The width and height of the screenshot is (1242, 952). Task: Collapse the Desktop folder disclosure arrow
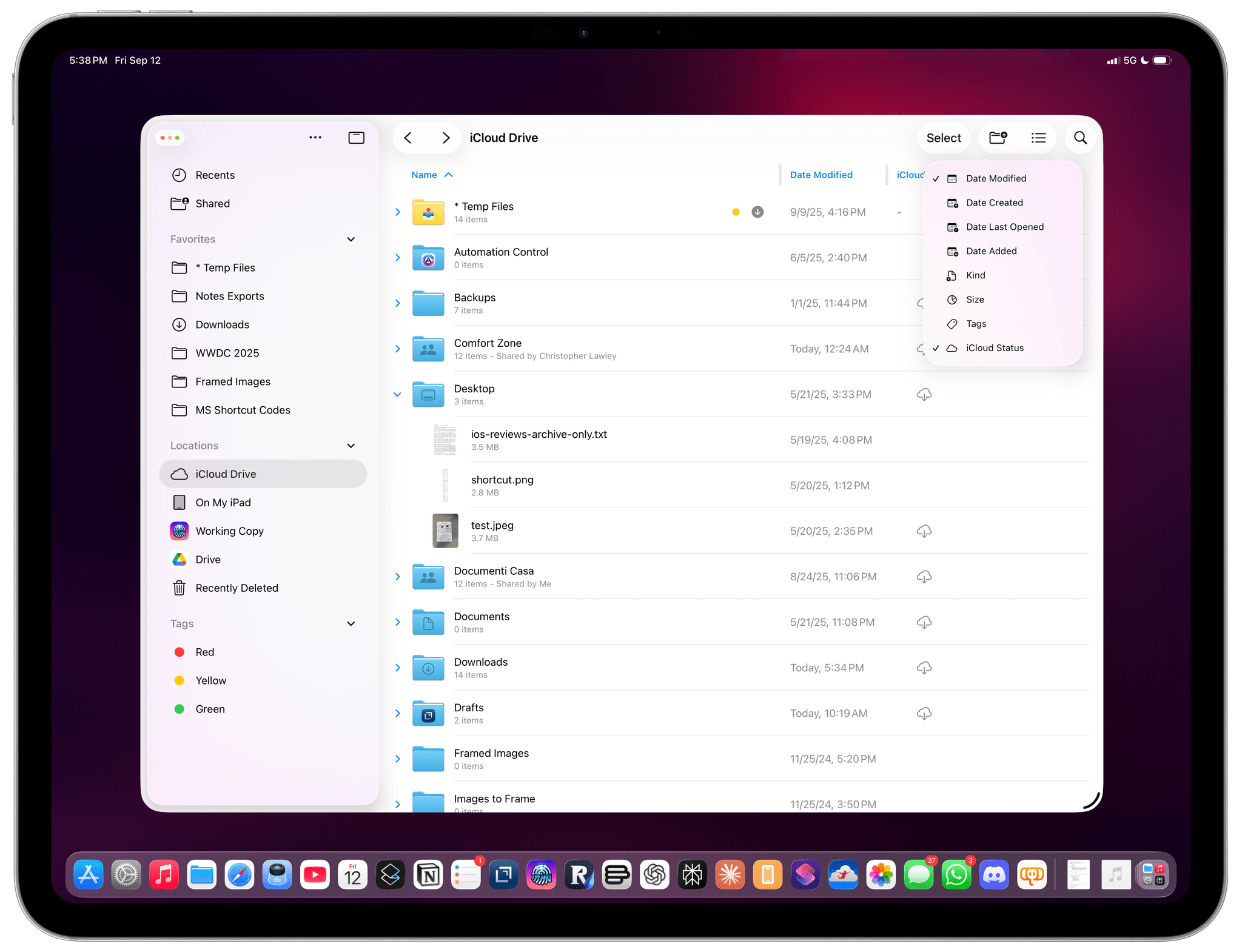click(x=397, y=395)
